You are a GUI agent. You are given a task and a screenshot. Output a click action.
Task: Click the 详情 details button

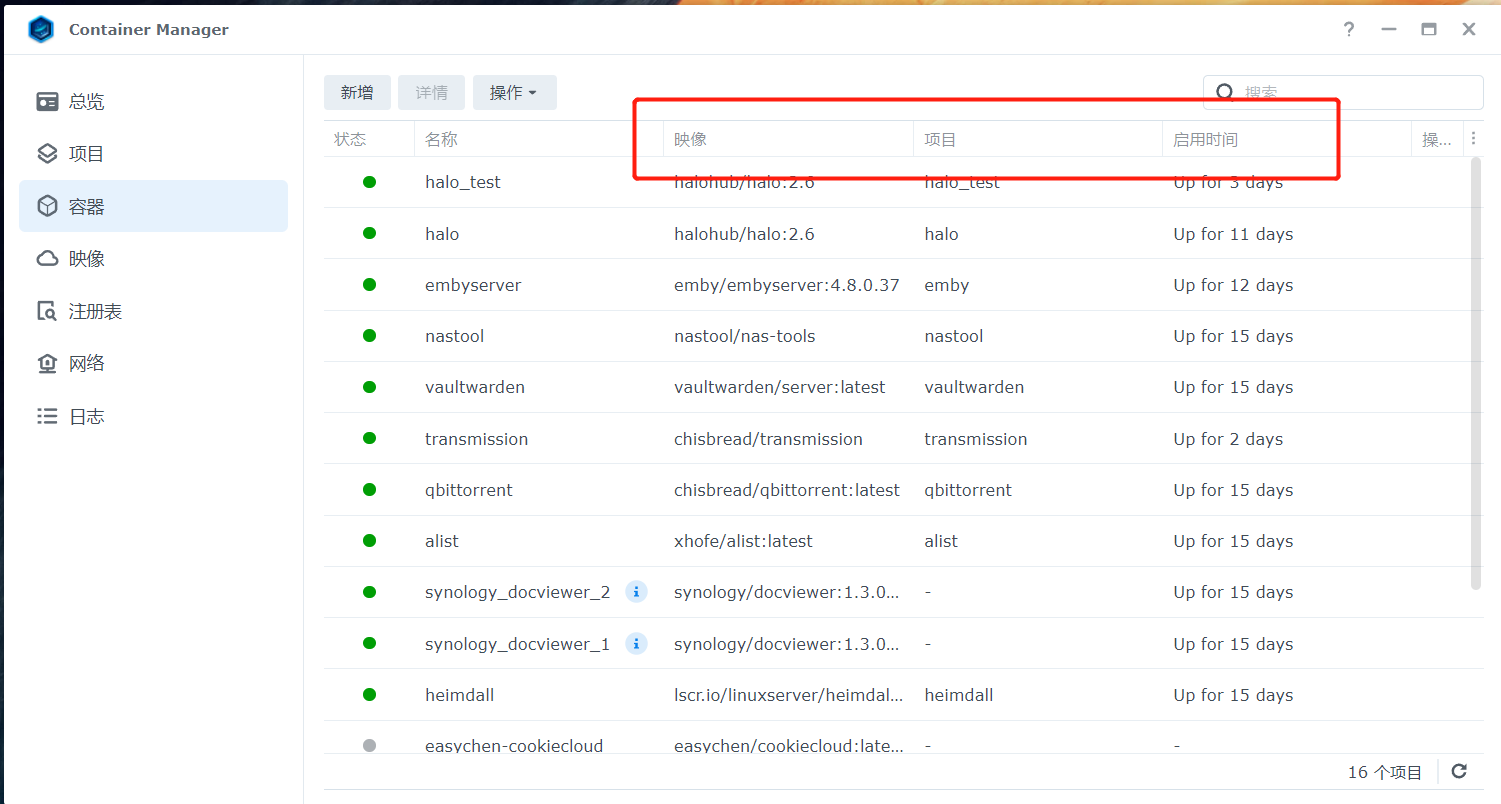tap(432, 92)
